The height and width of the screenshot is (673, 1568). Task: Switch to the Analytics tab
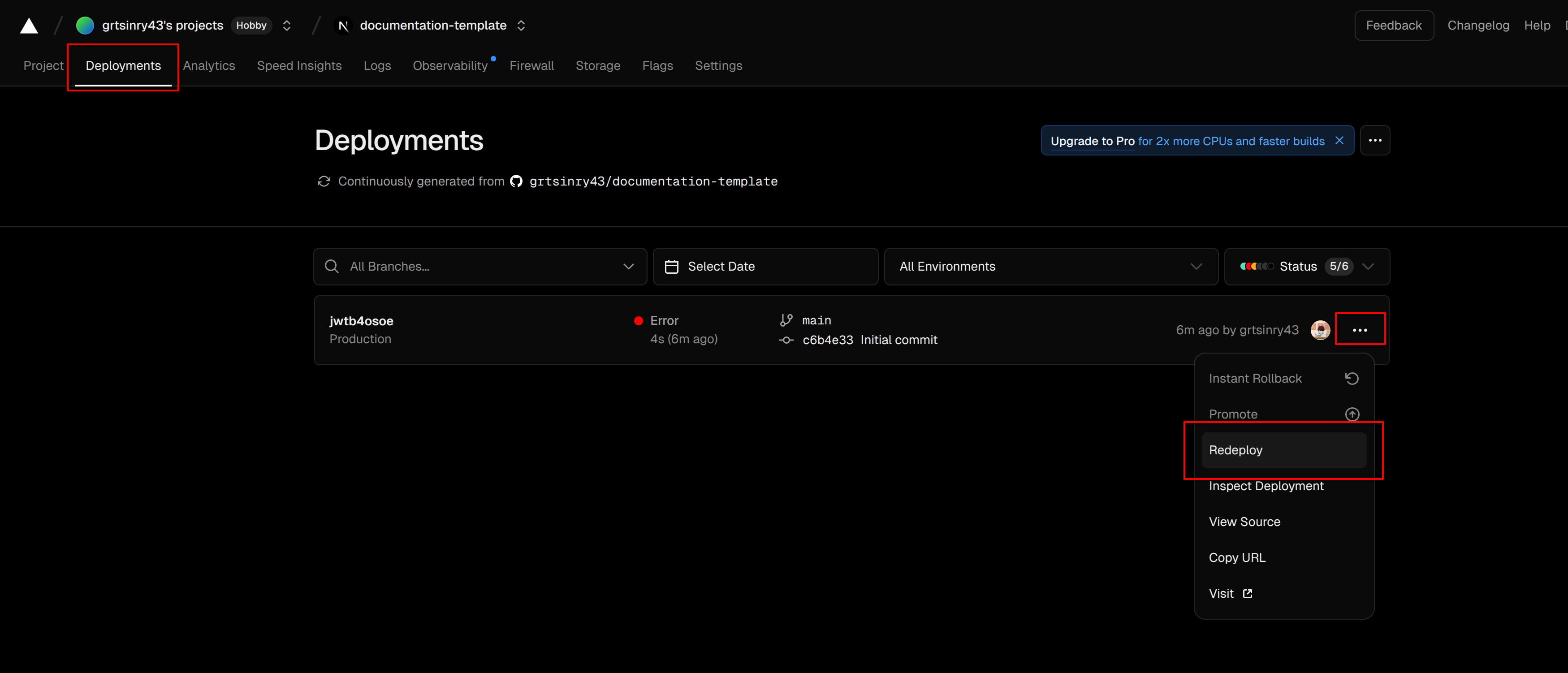coord(209,66)
